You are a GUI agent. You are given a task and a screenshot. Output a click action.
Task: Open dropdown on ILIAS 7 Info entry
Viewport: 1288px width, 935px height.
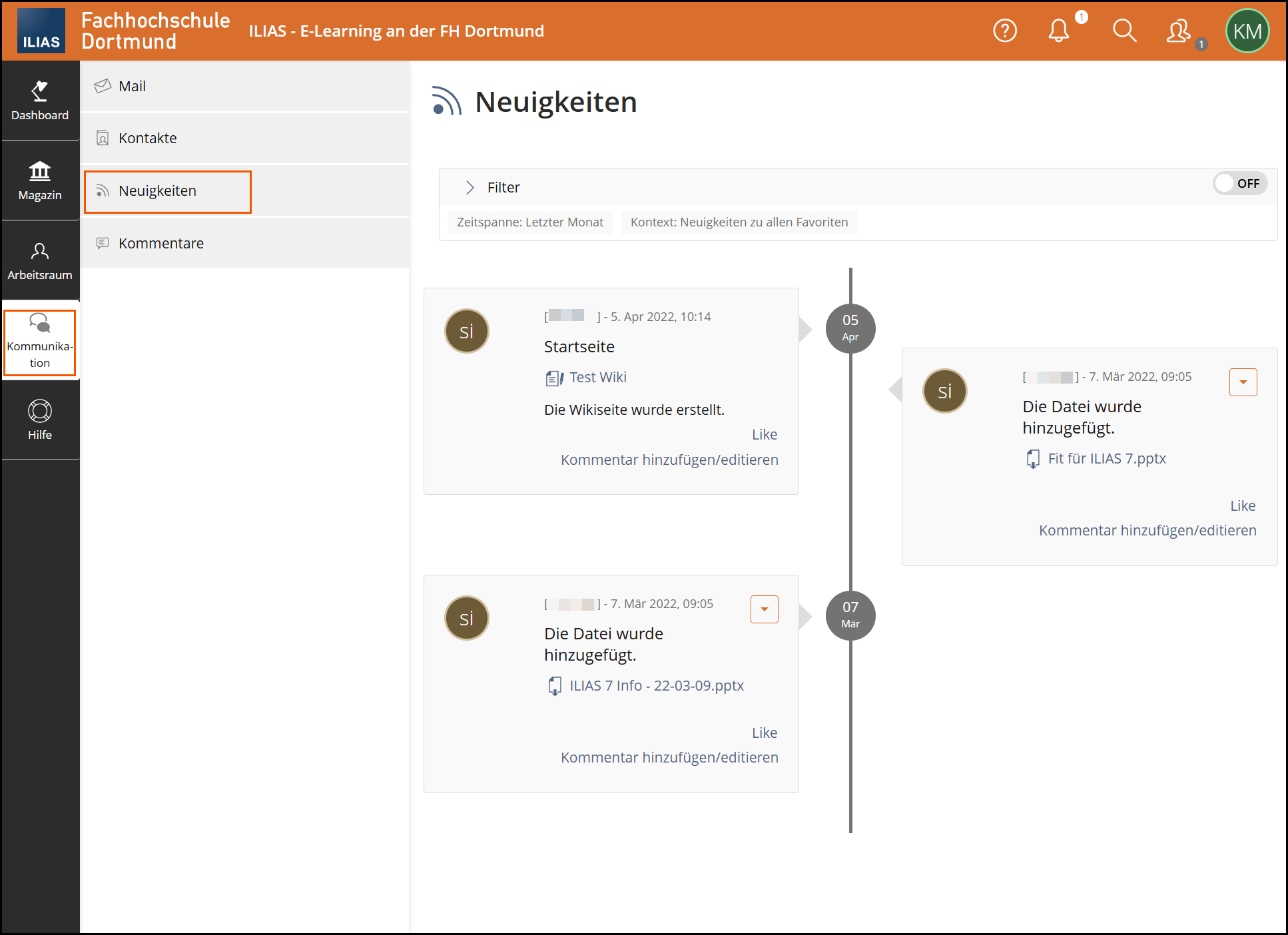(x=764, y=609)
